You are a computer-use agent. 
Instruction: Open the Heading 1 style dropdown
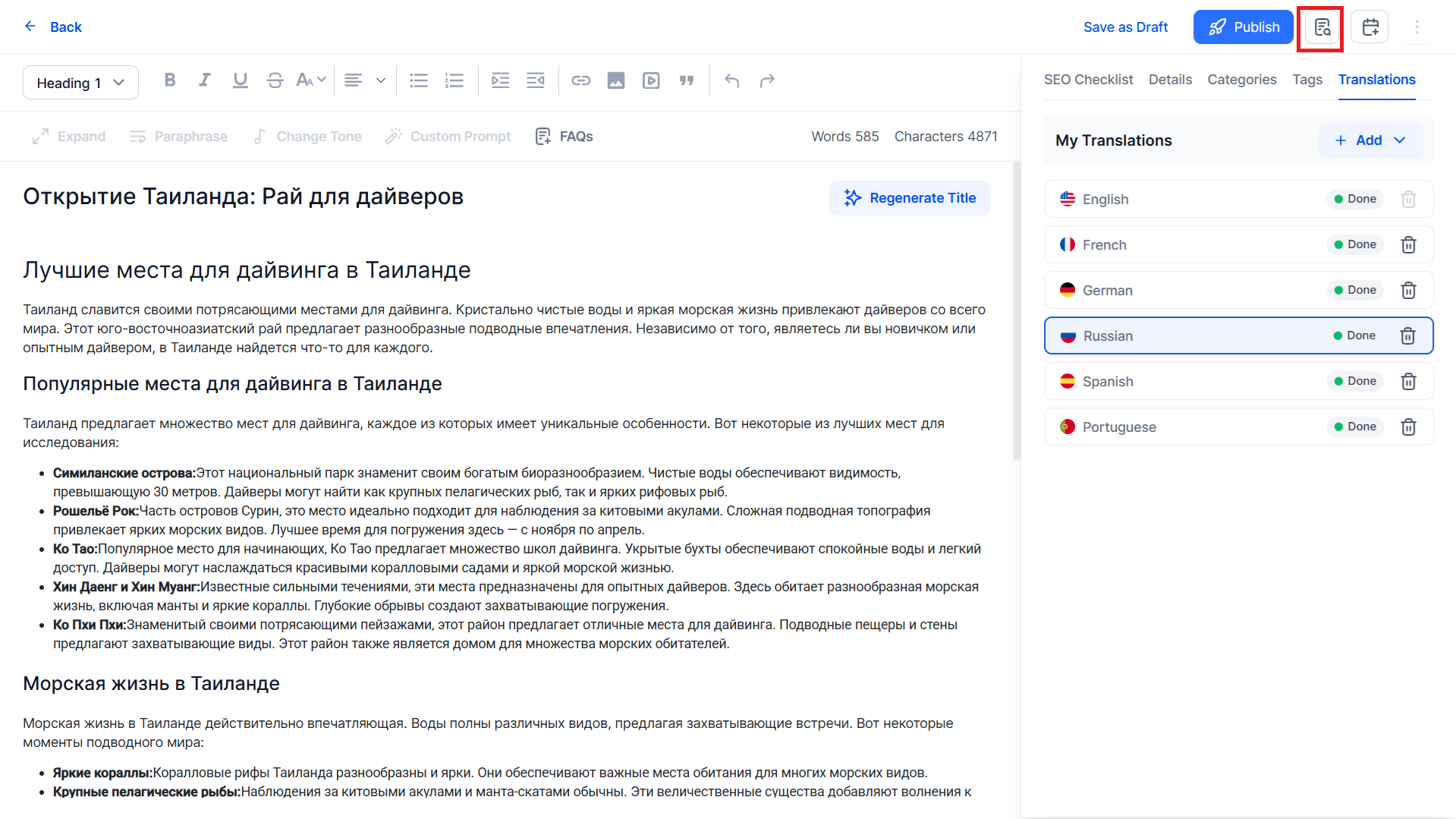coord(80,83)
